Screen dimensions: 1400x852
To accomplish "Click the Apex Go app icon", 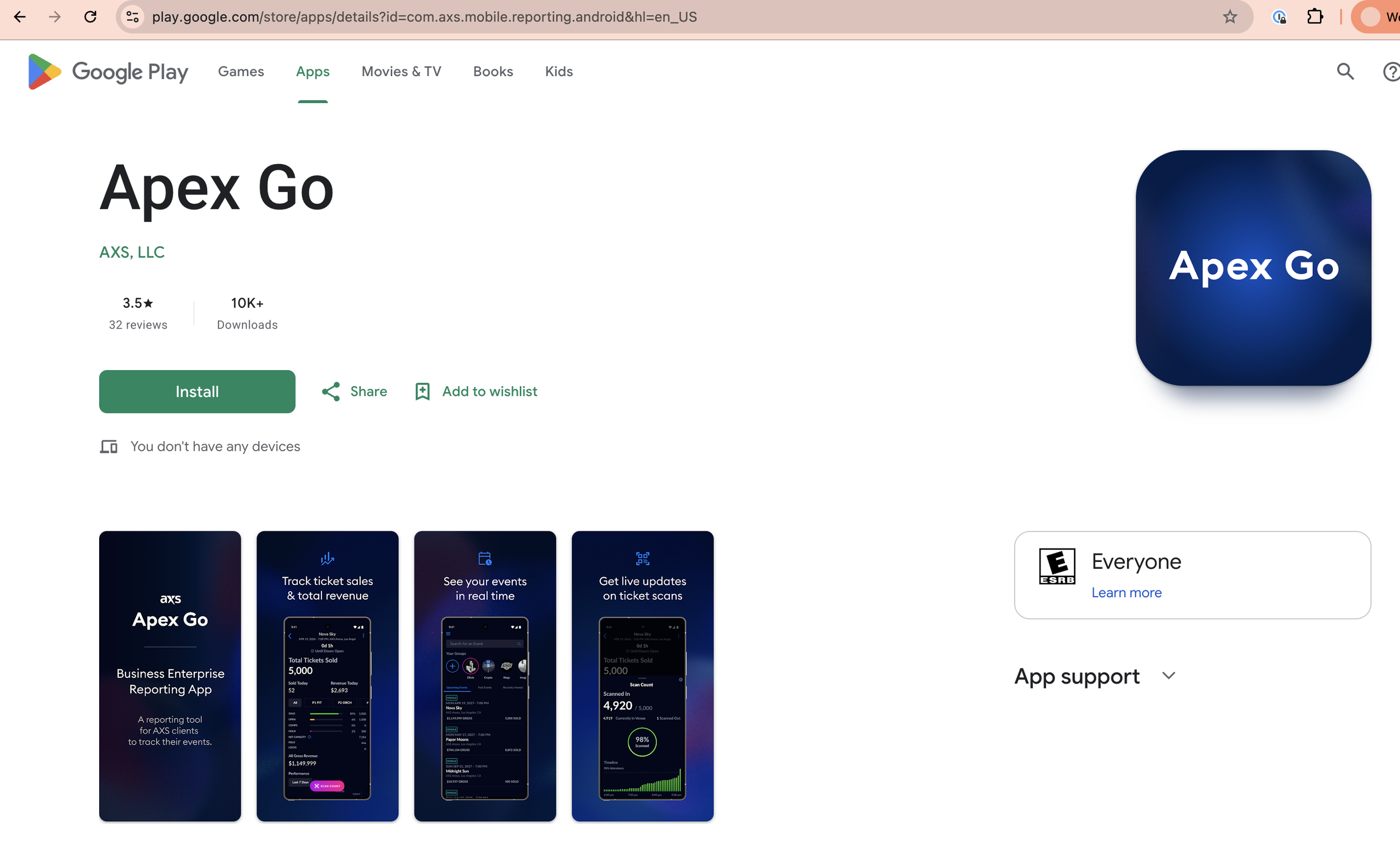I will [1253, 268].
